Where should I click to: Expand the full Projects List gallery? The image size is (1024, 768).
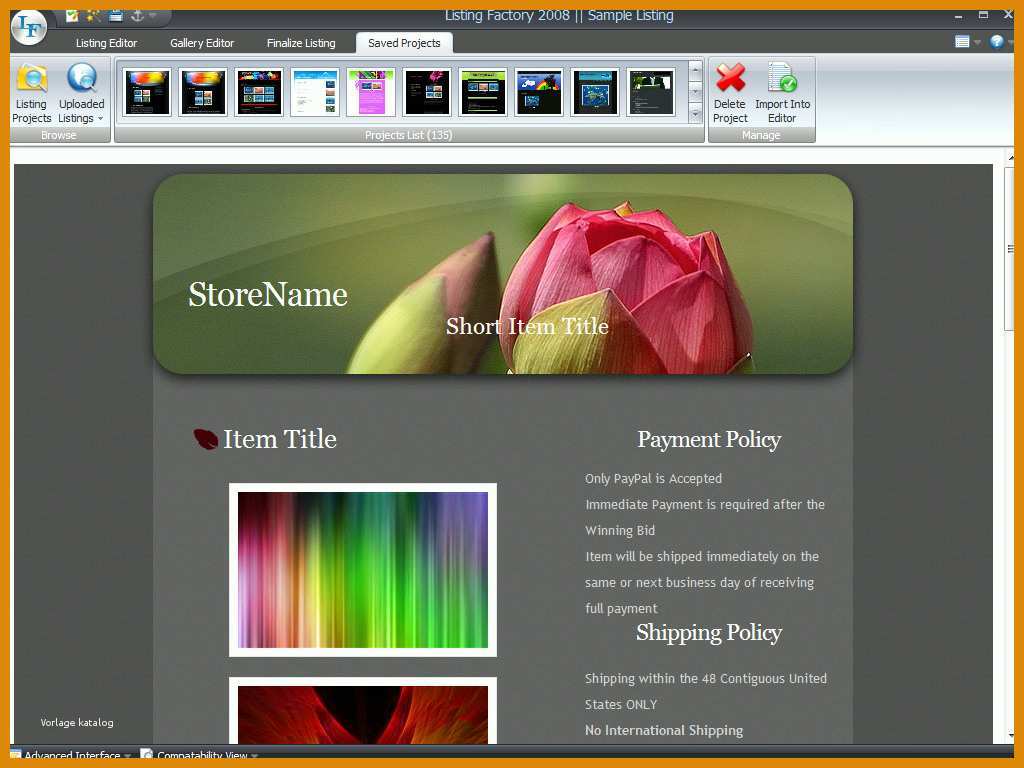pyautogui.click(x=696, y=114)
